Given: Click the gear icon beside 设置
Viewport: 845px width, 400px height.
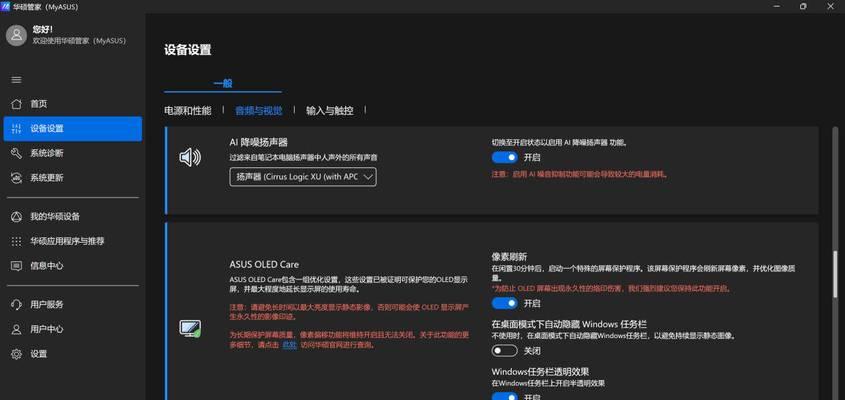Looking at the screenshot, I should pyautogui.click(x=17, y=354).
